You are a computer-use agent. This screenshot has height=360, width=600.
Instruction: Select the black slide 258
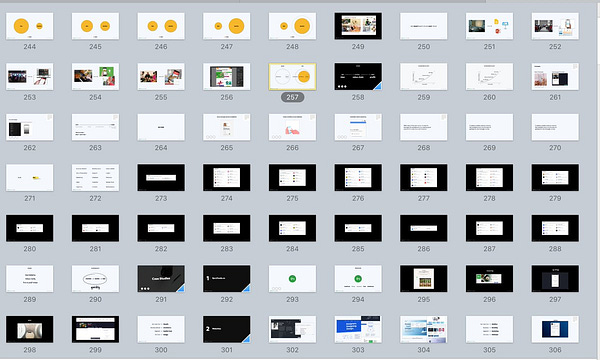(358, 77)
